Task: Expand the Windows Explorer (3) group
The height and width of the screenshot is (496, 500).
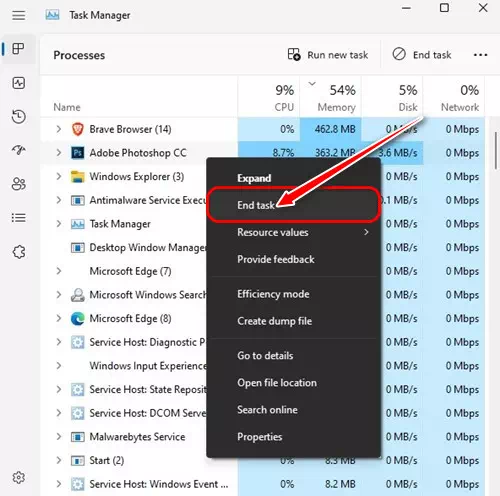Action: (x=59, y=176)
